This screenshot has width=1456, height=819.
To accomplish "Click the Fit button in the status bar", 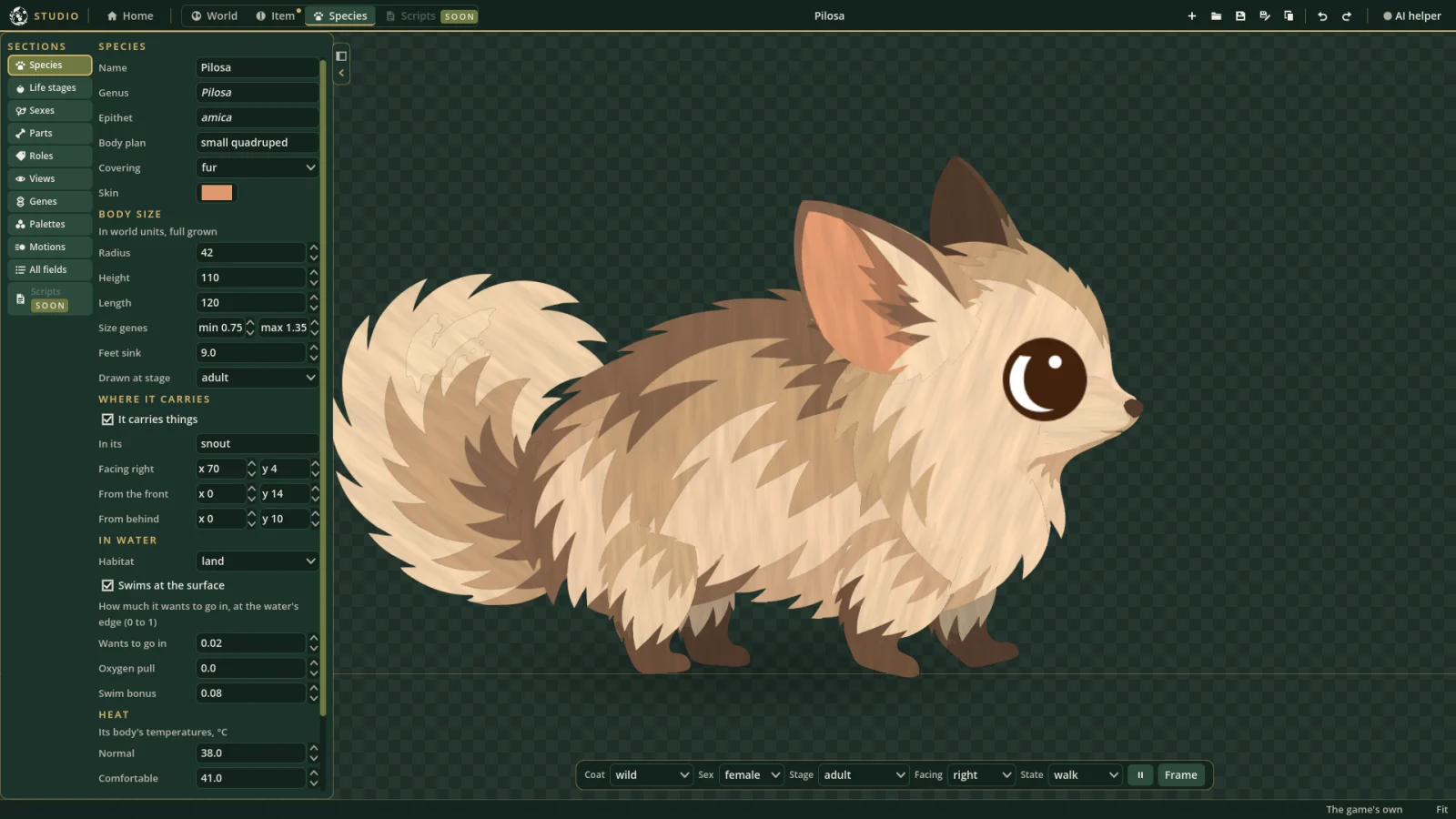I will 1441,810.
